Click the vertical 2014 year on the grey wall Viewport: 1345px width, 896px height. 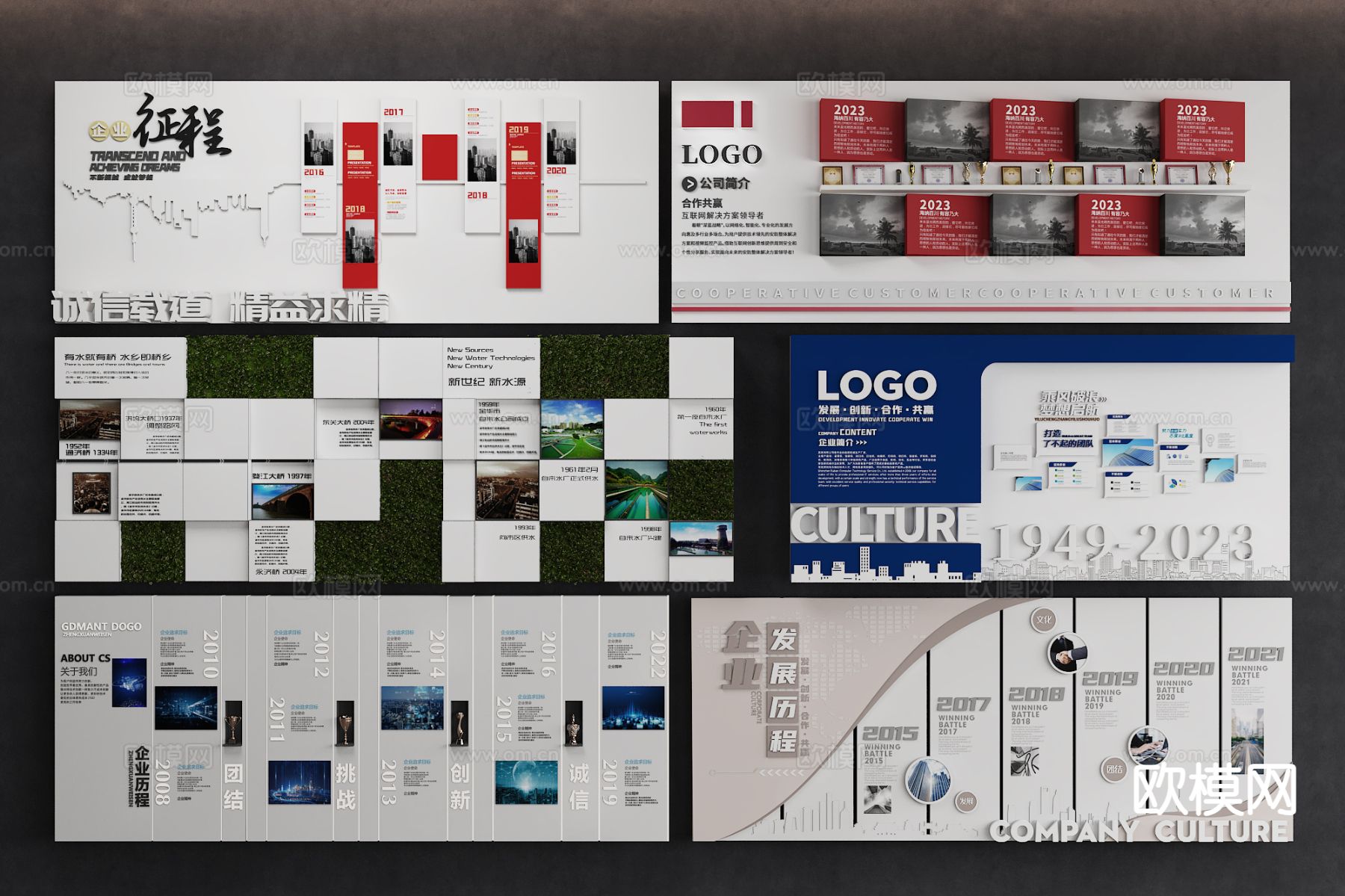tap(438, 655)
